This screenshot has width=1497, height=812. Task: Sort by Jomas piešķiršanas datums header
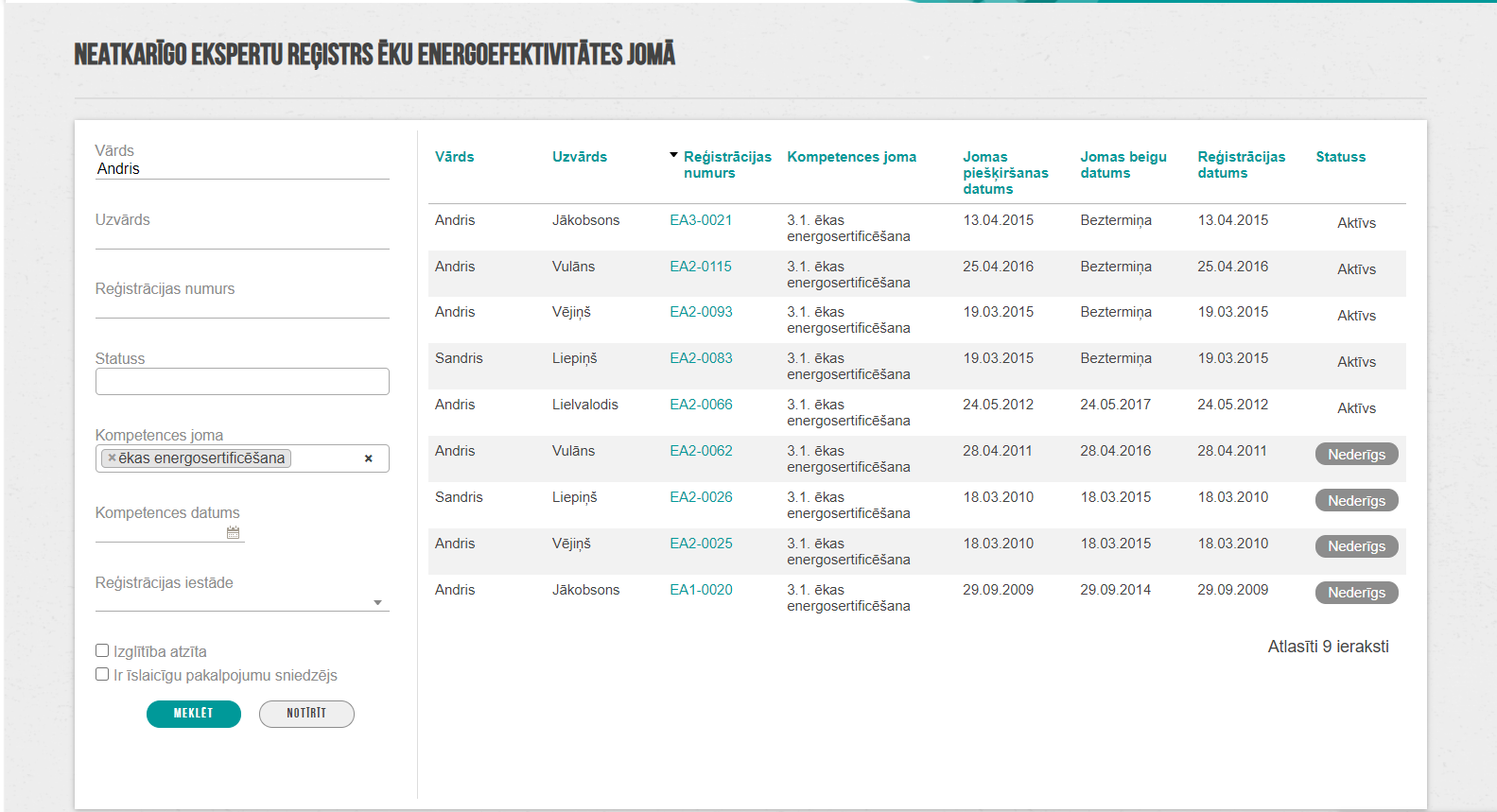click(x=1005, y=173)
